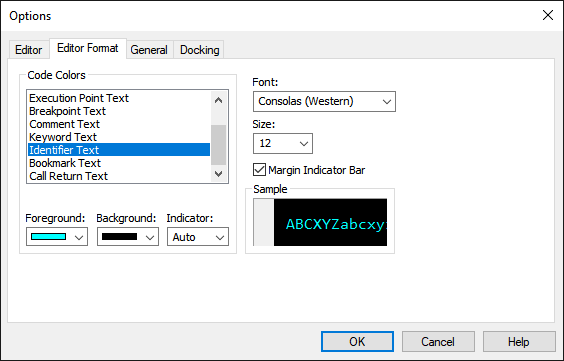Open the Indicator dropdown set to Auto
Screen dimensions: 564x361
(x=198, y=237)
